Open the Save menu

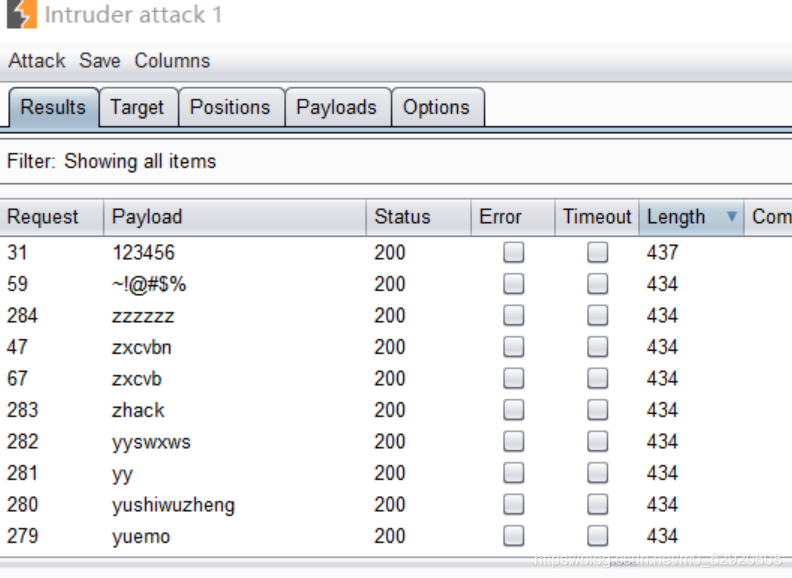coord(100,61)
